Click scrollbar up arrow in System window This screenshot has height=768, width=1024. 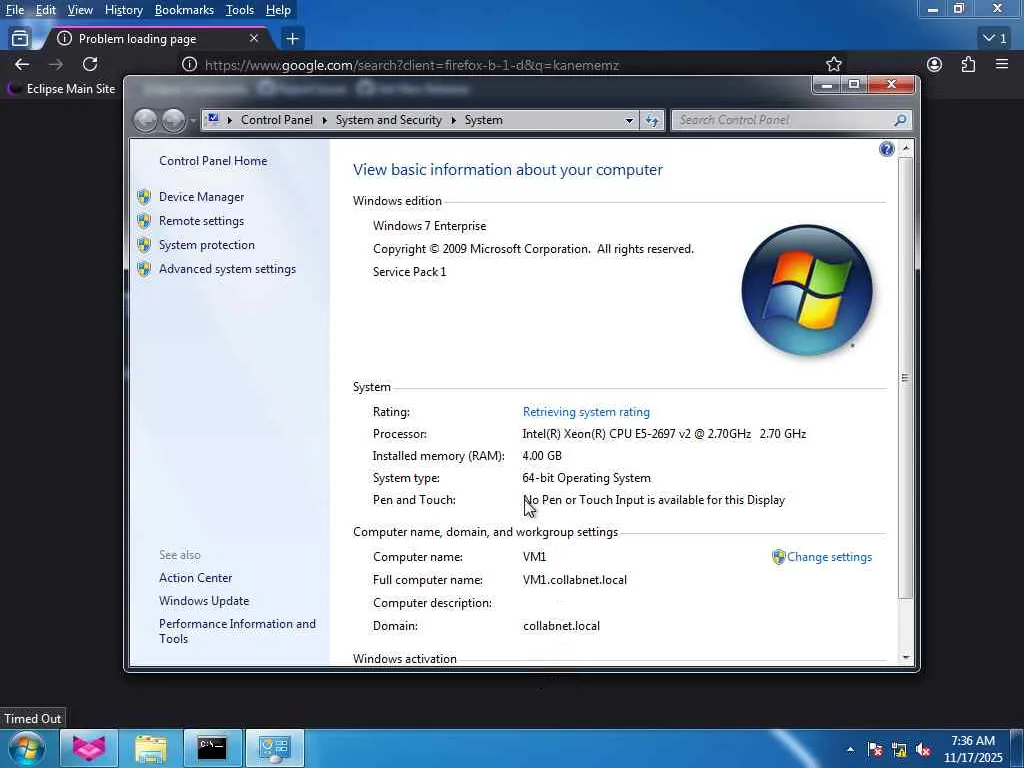905,148
